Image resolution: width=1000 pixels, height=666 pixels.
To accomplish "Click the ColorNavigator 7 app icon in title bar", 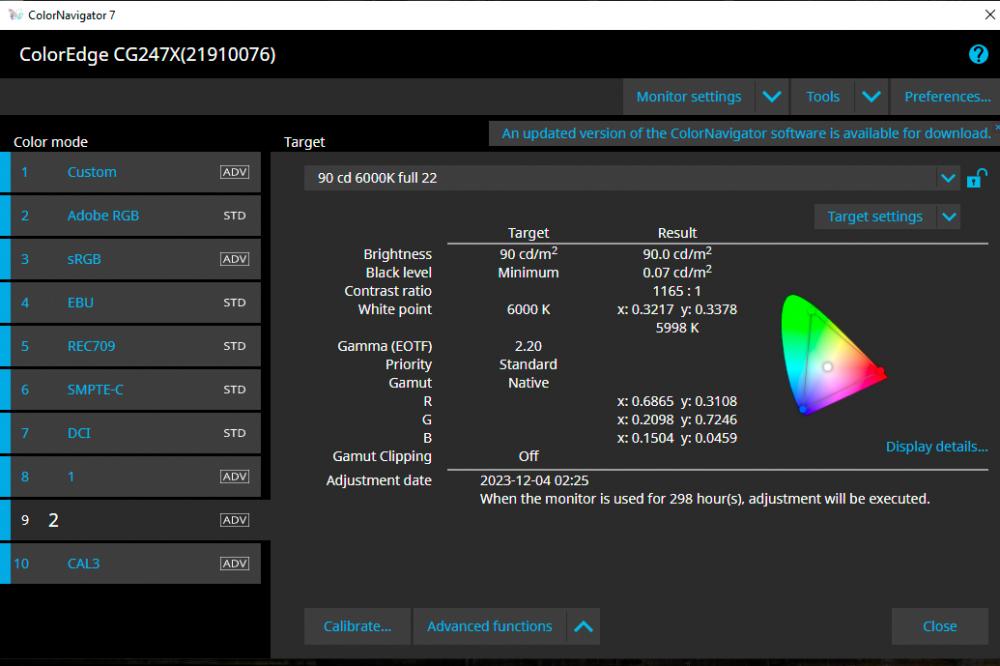I will (15, 15).
